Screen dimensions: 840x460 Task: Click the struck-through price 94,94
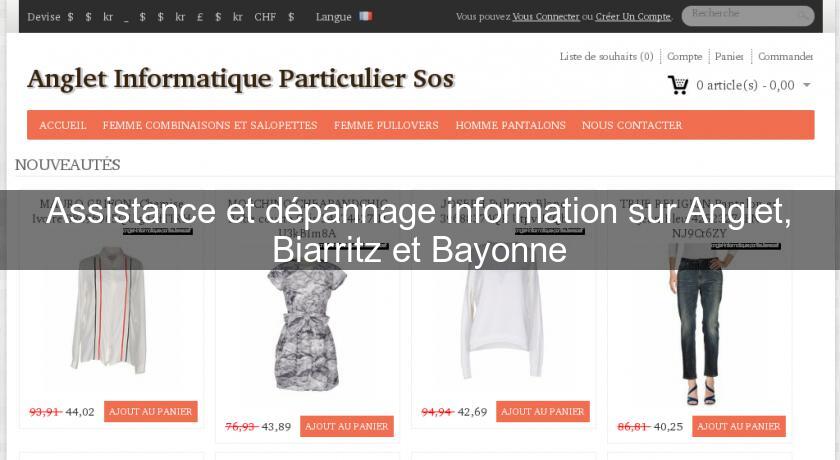[x=437, y=412]
